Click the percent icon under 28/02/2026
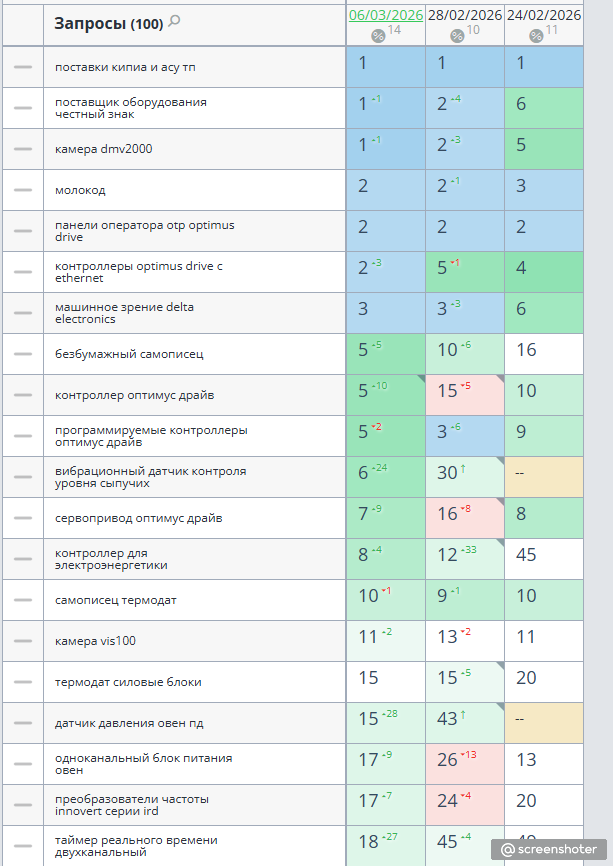Screen dimensions: 613x866 click(457, 36)
